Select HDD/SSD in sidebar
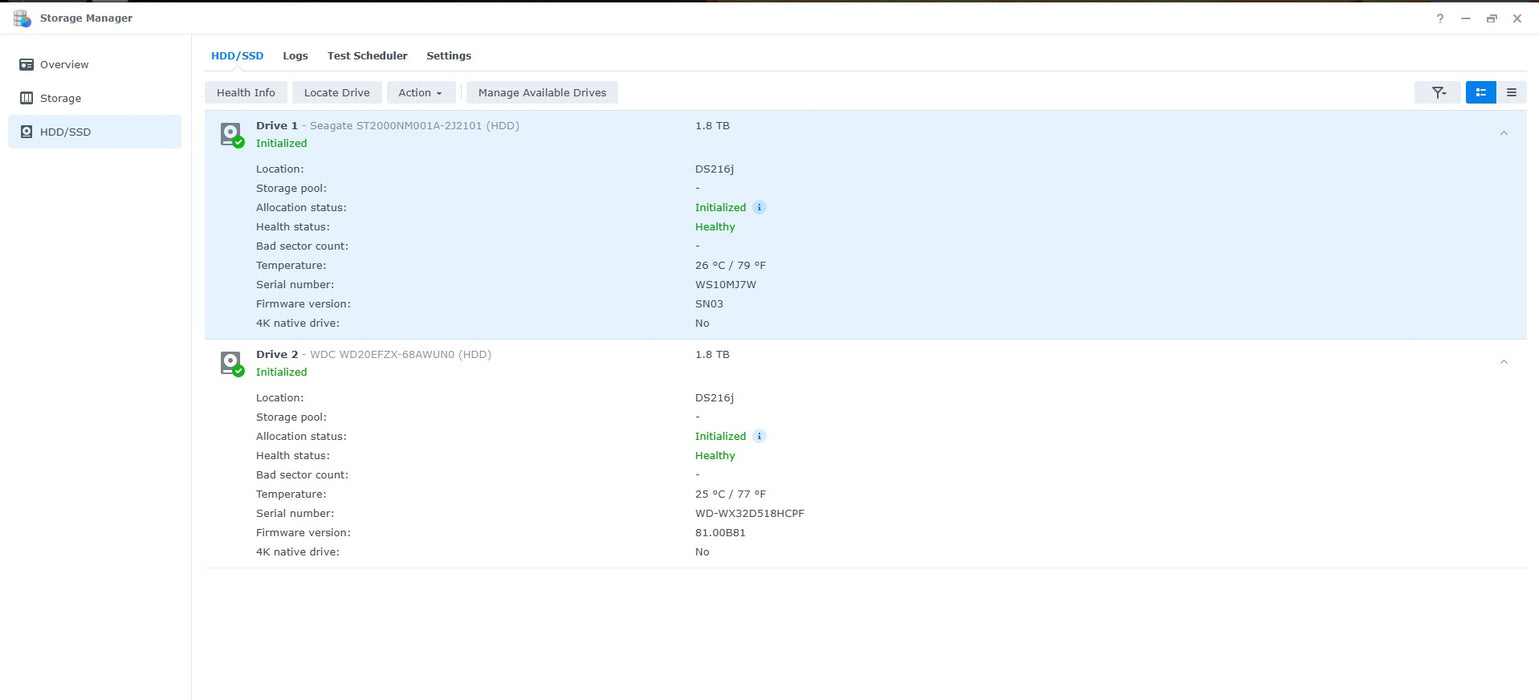The width and height of the screenshot is (1539, 700). point(95,132)
